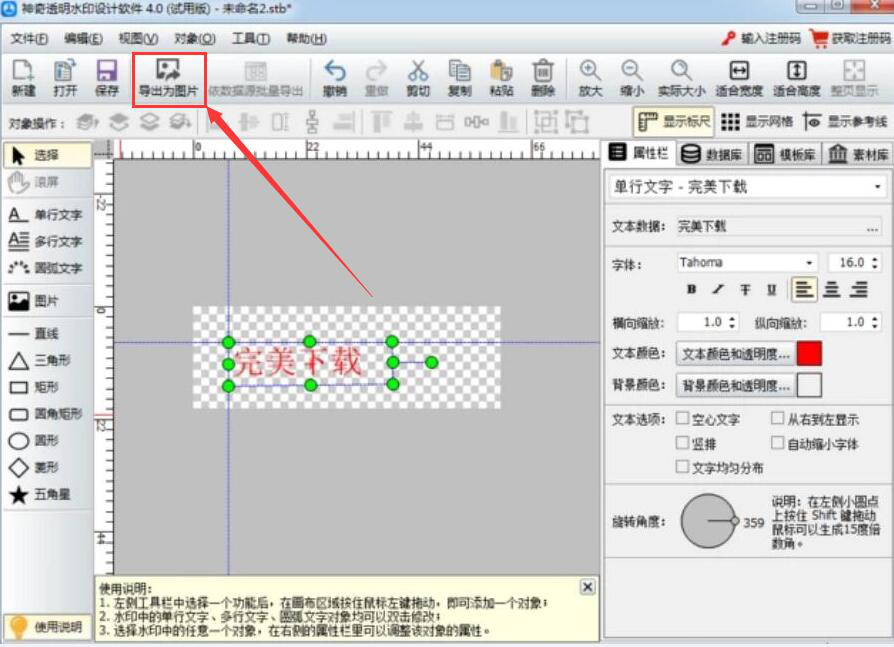This screenshot has width=894, height=647.
Task: Select the 圆弧文字 arc text tool
Action: point(47,268)
